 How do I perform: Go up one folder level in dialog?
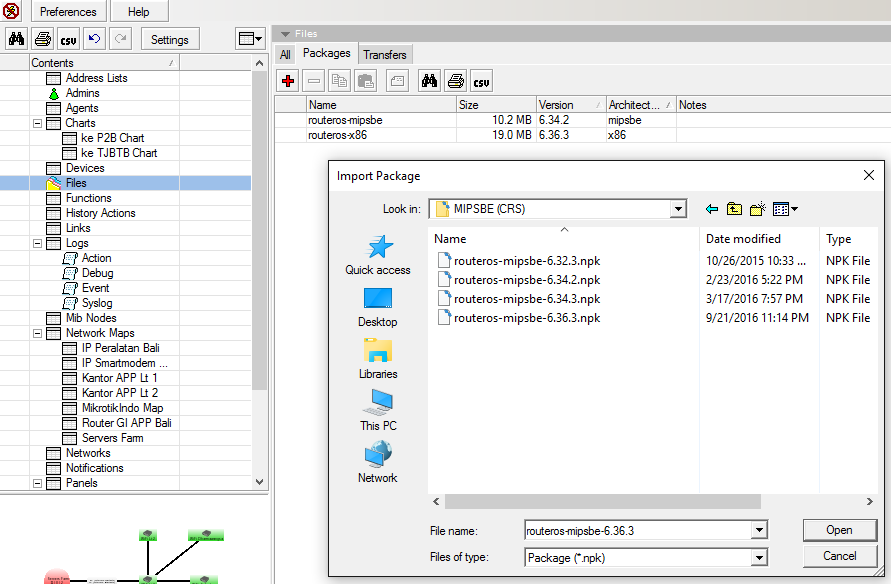coord(734,209)
